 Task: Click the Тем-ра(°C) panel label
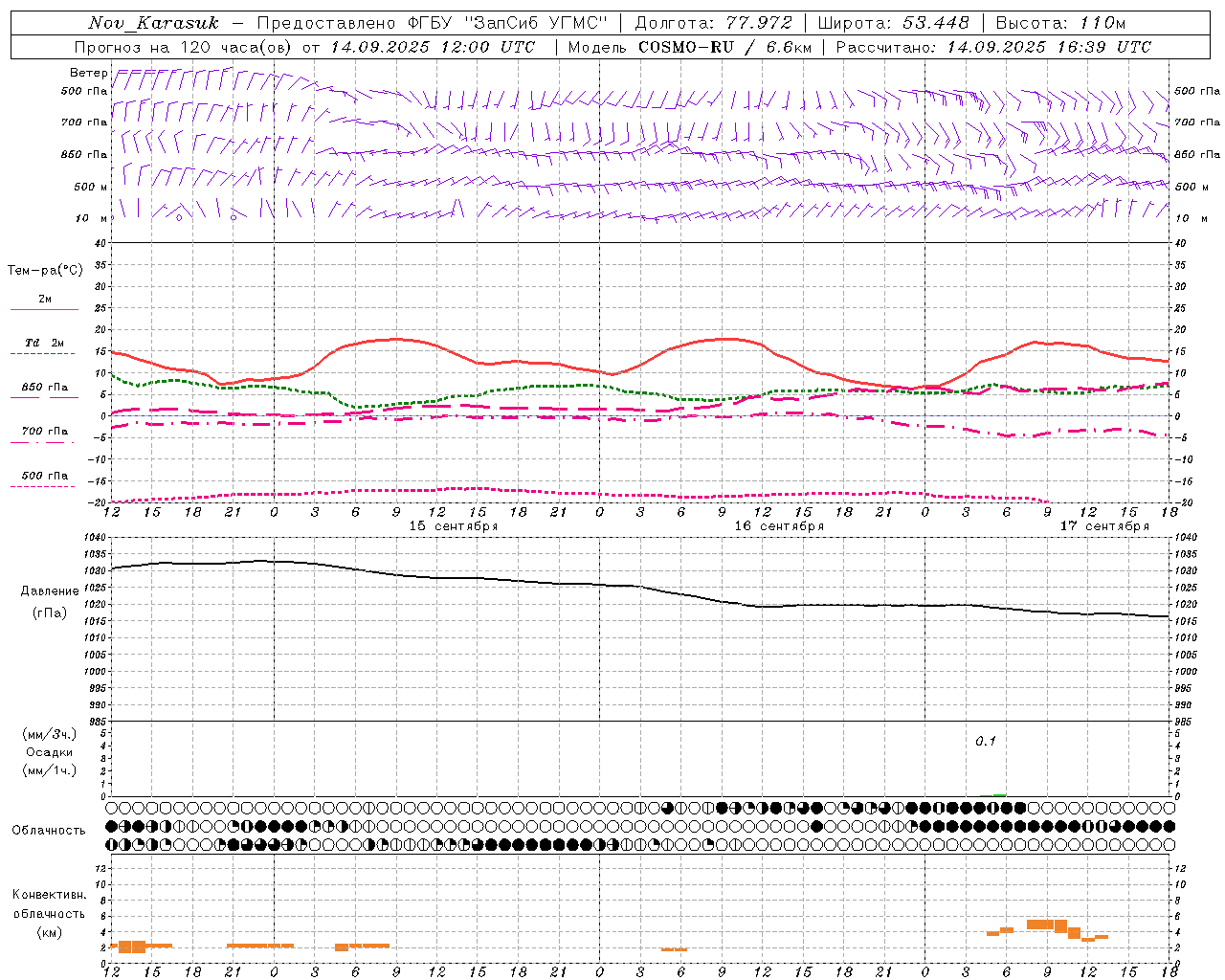pyautogui.click(x=45, y=271)
